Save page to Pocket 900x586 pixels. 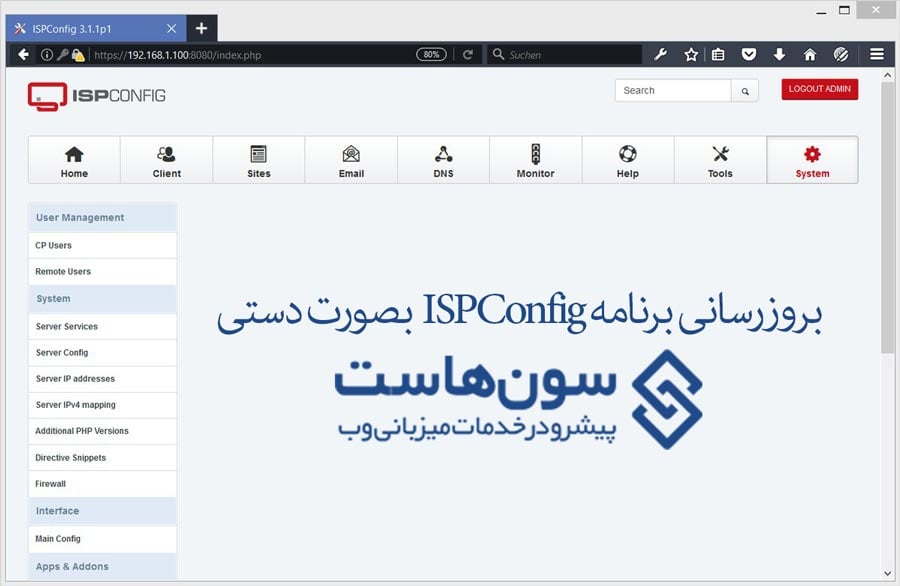click(748, 55)
